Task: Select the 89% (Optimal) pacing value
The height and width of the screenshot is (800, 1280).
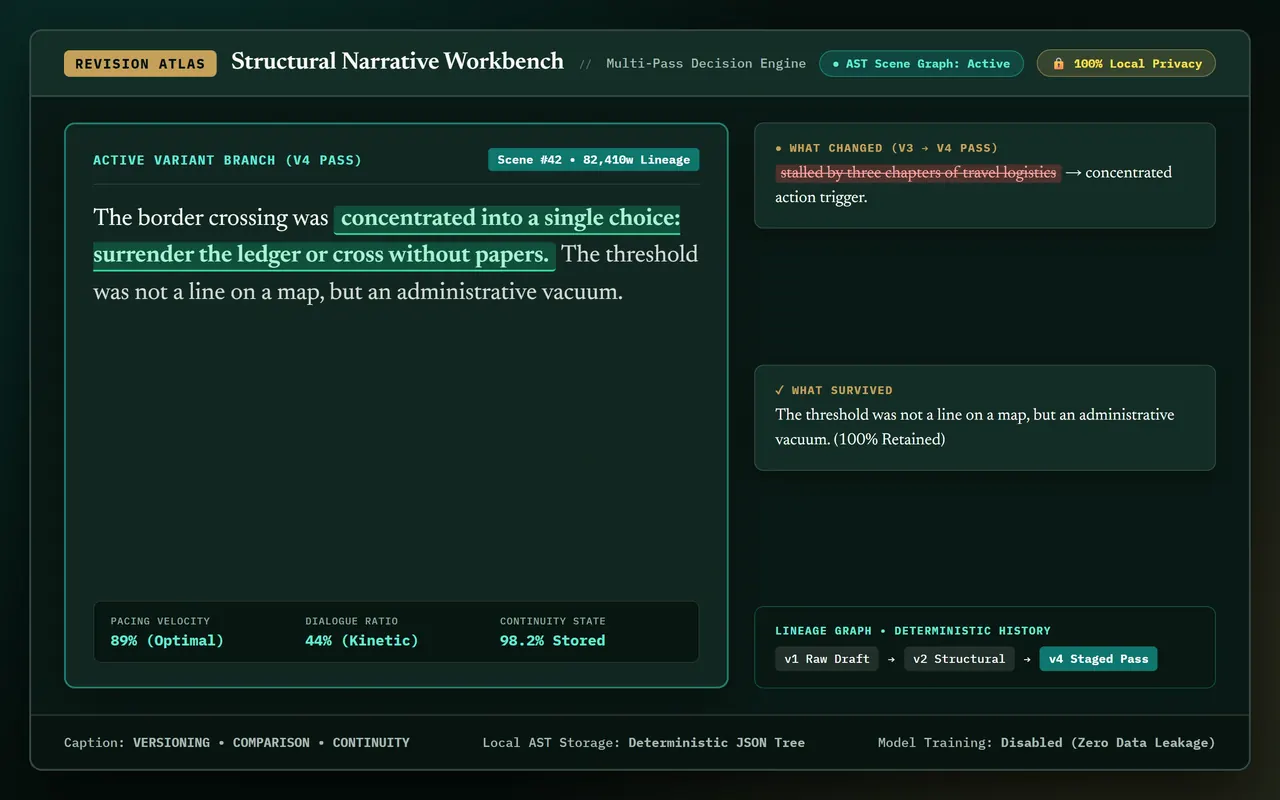Action: tap(167, 640)
